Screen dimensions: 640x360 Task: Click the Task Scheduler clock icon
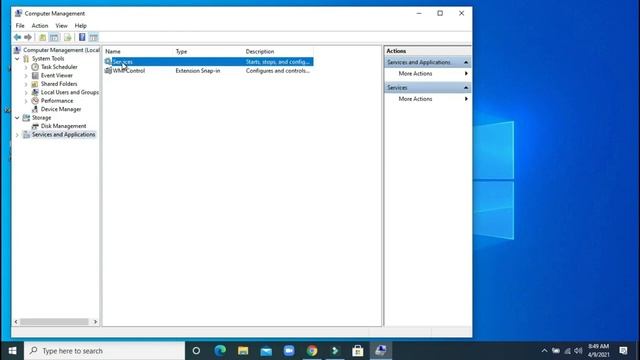coord(35,67)
